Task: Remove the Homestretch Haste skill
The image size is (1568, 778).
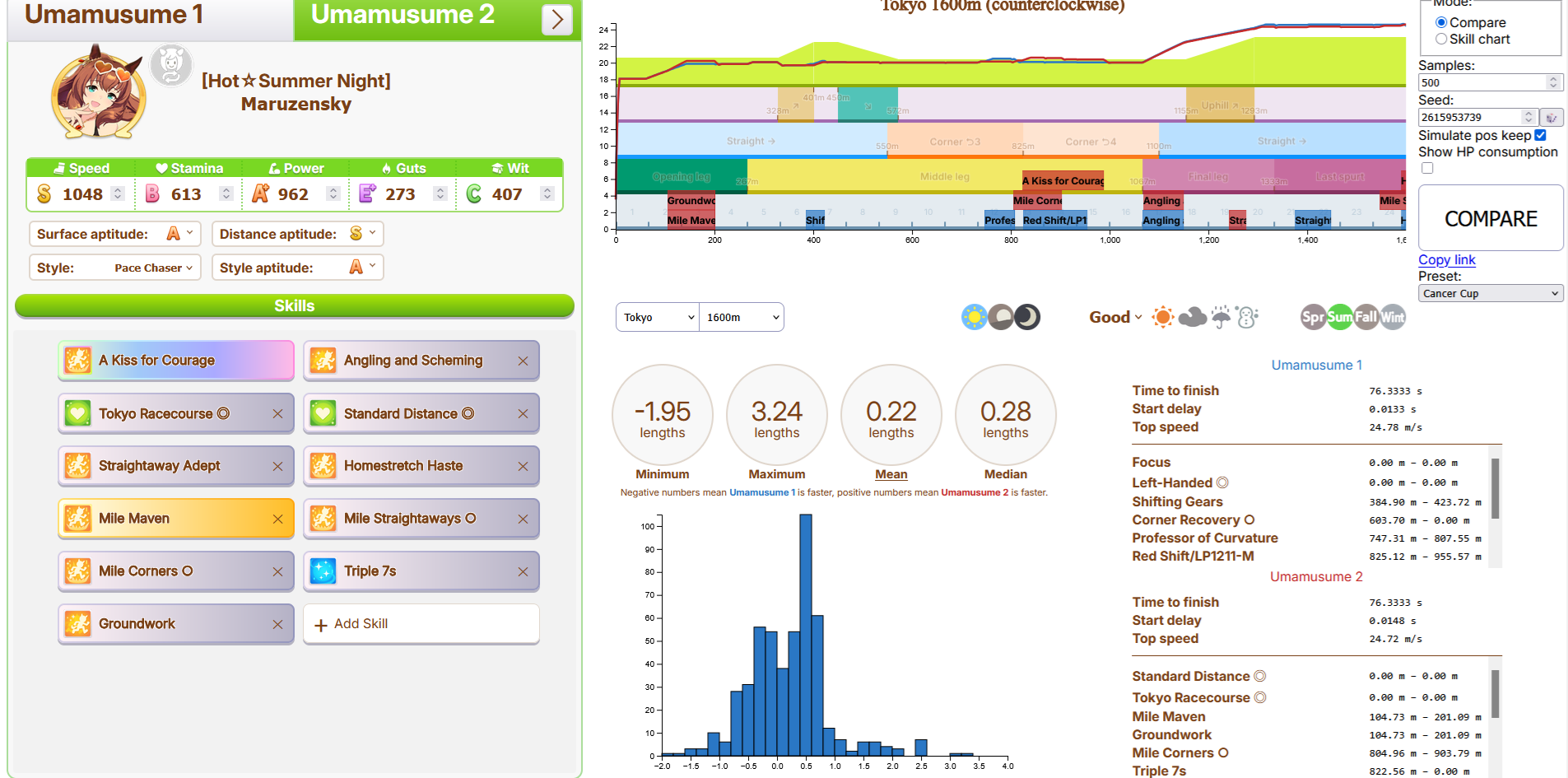Action: coord(523,466)
